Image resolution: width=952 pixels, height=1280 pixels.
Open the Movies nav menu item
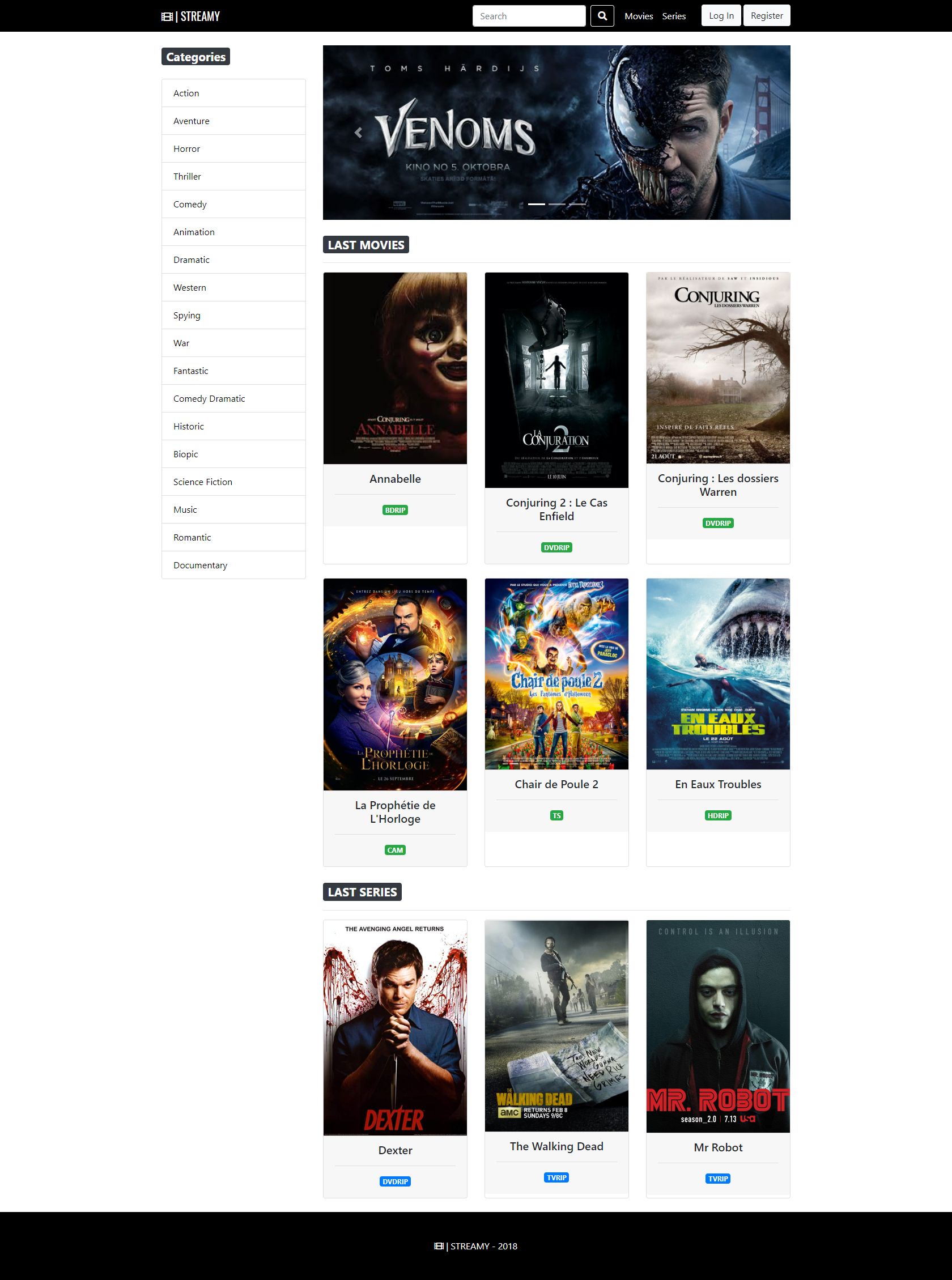[639, 16]
